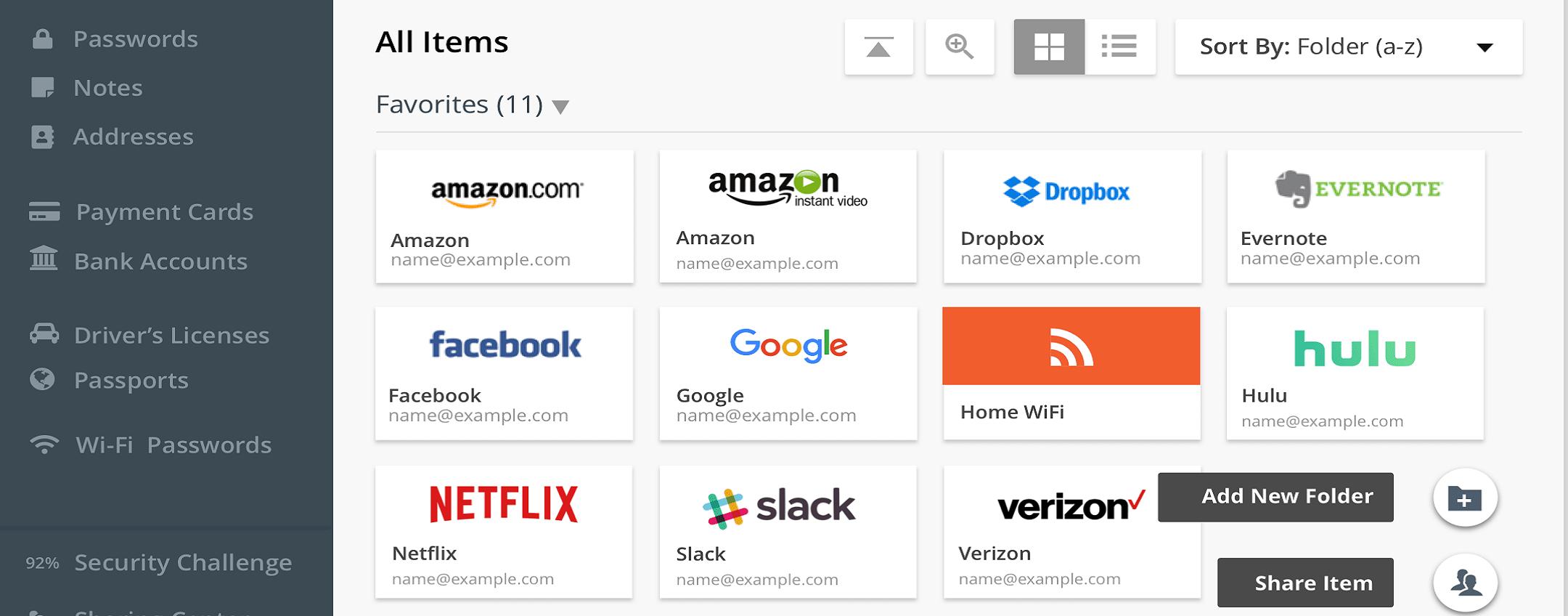The width and height of the screenshot is (1568, 616).
Task: Open the Home WiFi item tile
Action: coord(1071,373)
